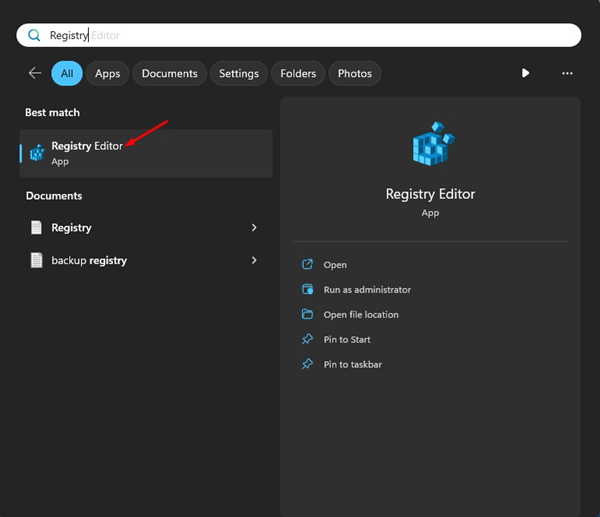Select the All filter tab
Image resolution: width=600 pixels, height=517 pixels.
(x=67, y=73)
